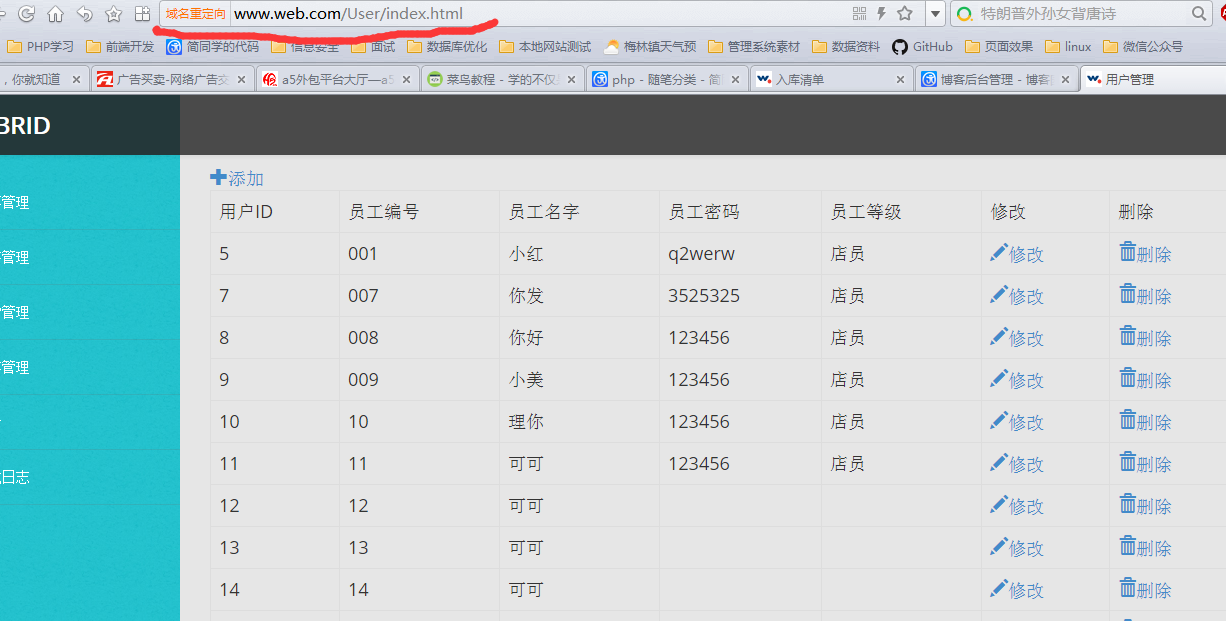Toggle the lightning speed mode icon
Viewport: 1226px width, 621px height.
[881, 13]
